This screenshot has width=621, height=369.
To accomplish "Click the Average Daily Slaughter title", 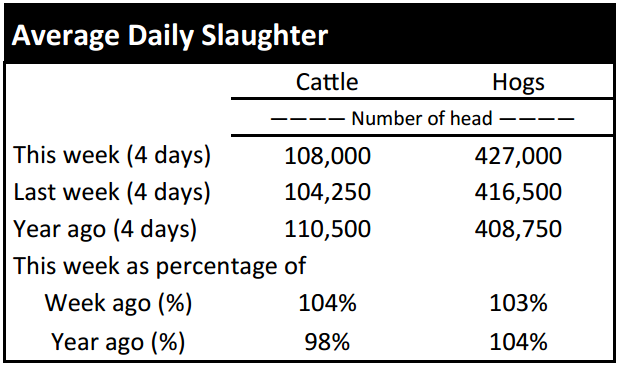I will (170, 36).
